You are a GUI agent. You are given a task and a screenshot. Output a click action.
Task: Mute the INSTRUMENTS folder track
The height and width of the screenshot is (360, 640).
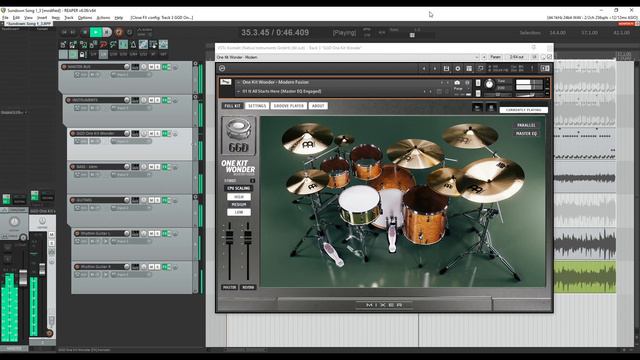pos(151,100)
